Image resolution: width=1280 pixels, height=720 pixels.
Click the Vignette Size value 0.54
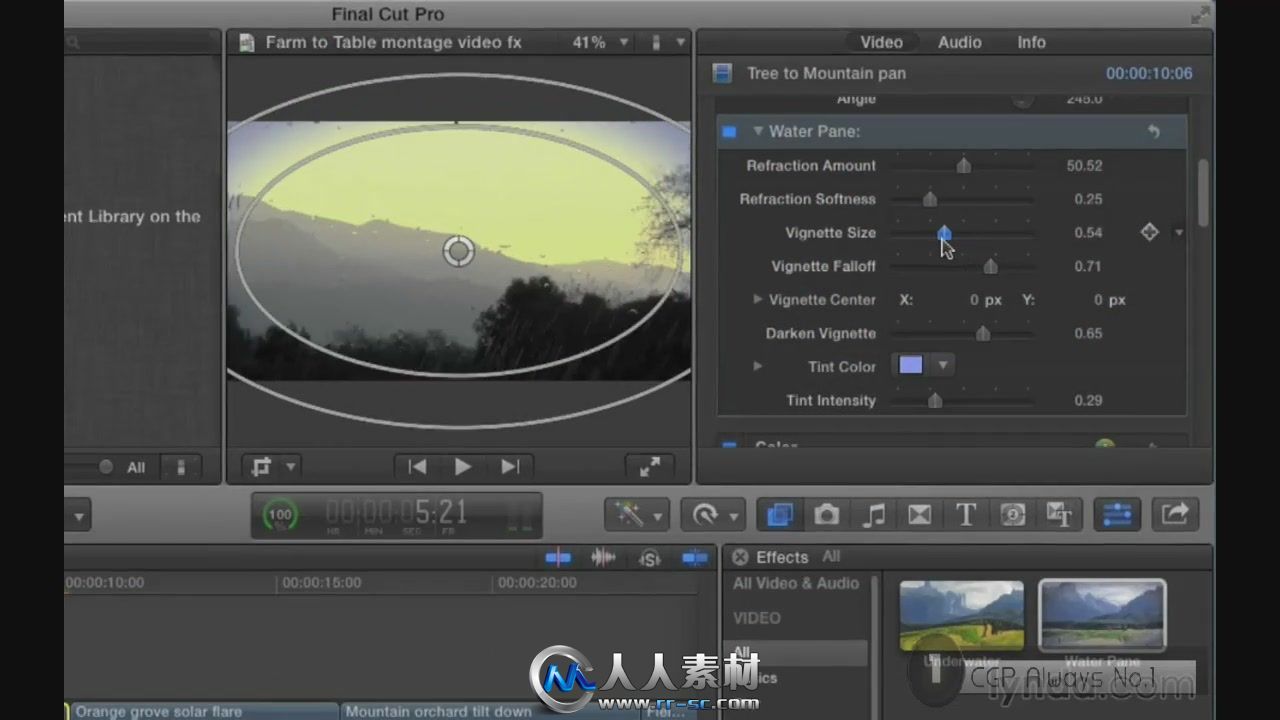pos(1088,232)
